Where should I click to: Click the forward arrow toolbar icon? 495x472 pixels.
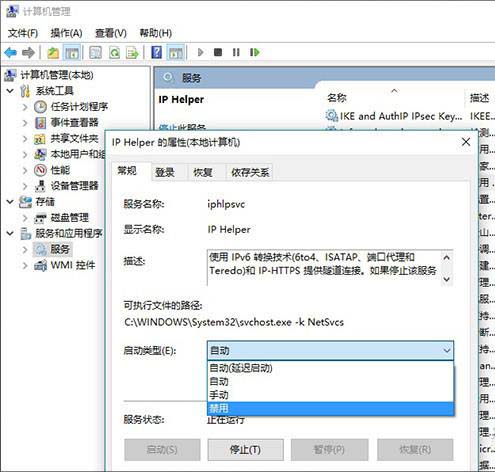point(28,52)
